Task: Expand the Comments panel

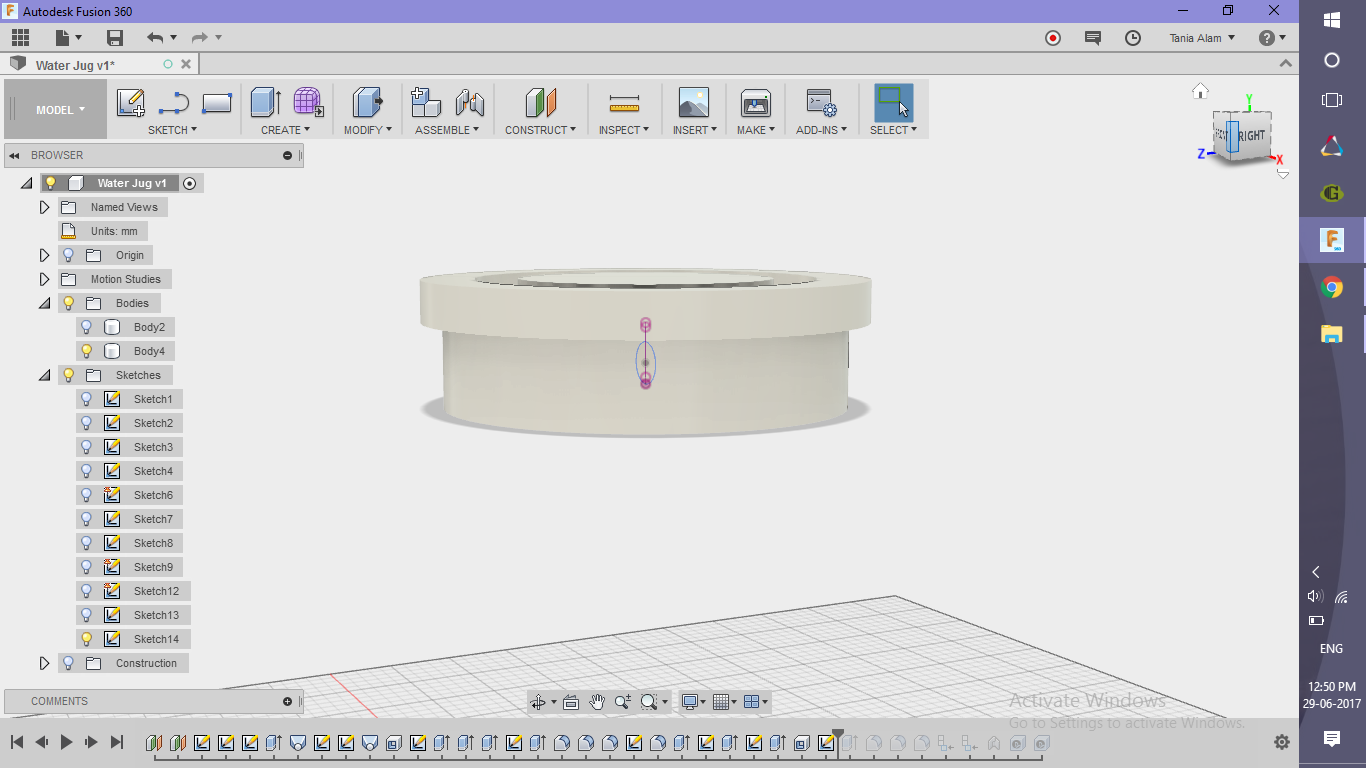Action: 287,701
